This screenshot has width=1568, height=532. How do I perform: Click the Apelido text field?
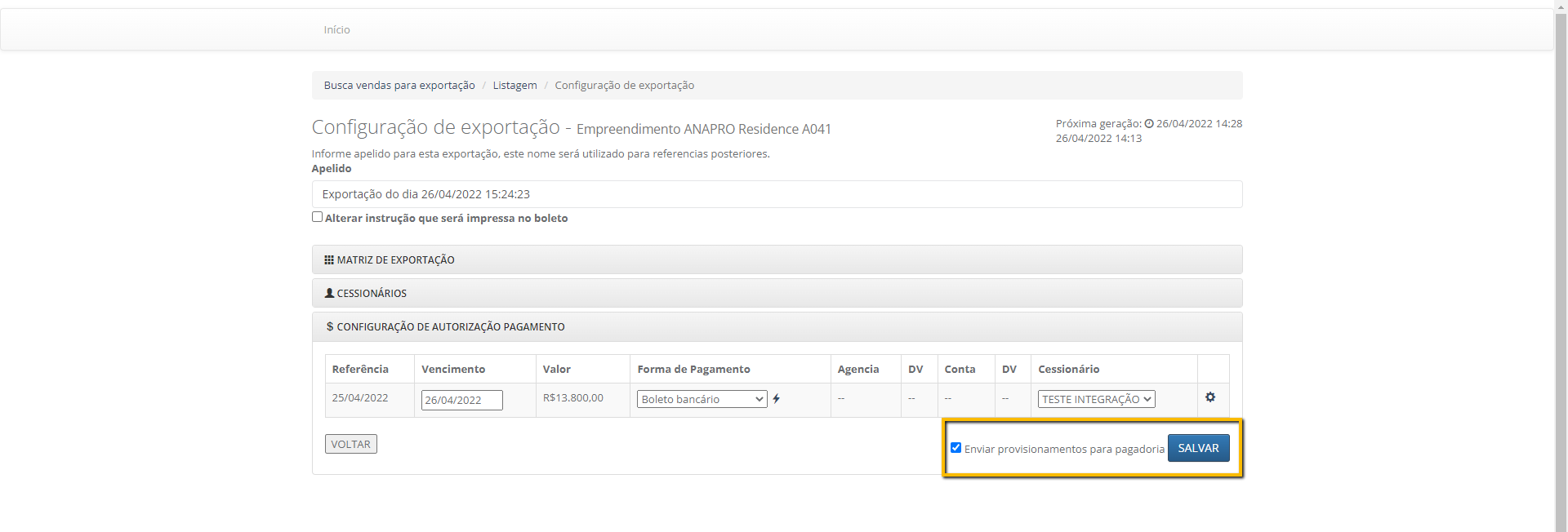tap(777, 194)
